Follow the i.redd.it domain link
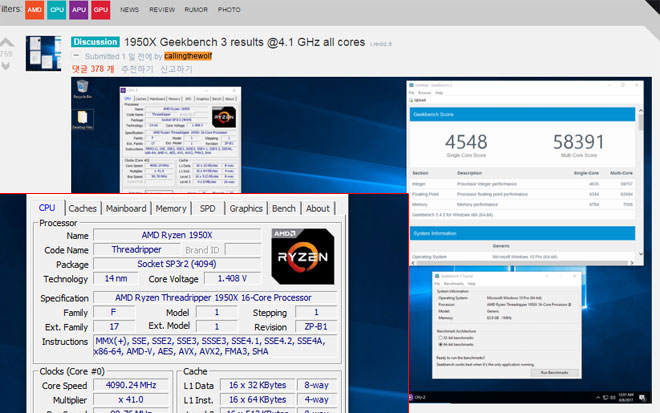This screenshot has width=660, height=413. click(x=381, y=44)
